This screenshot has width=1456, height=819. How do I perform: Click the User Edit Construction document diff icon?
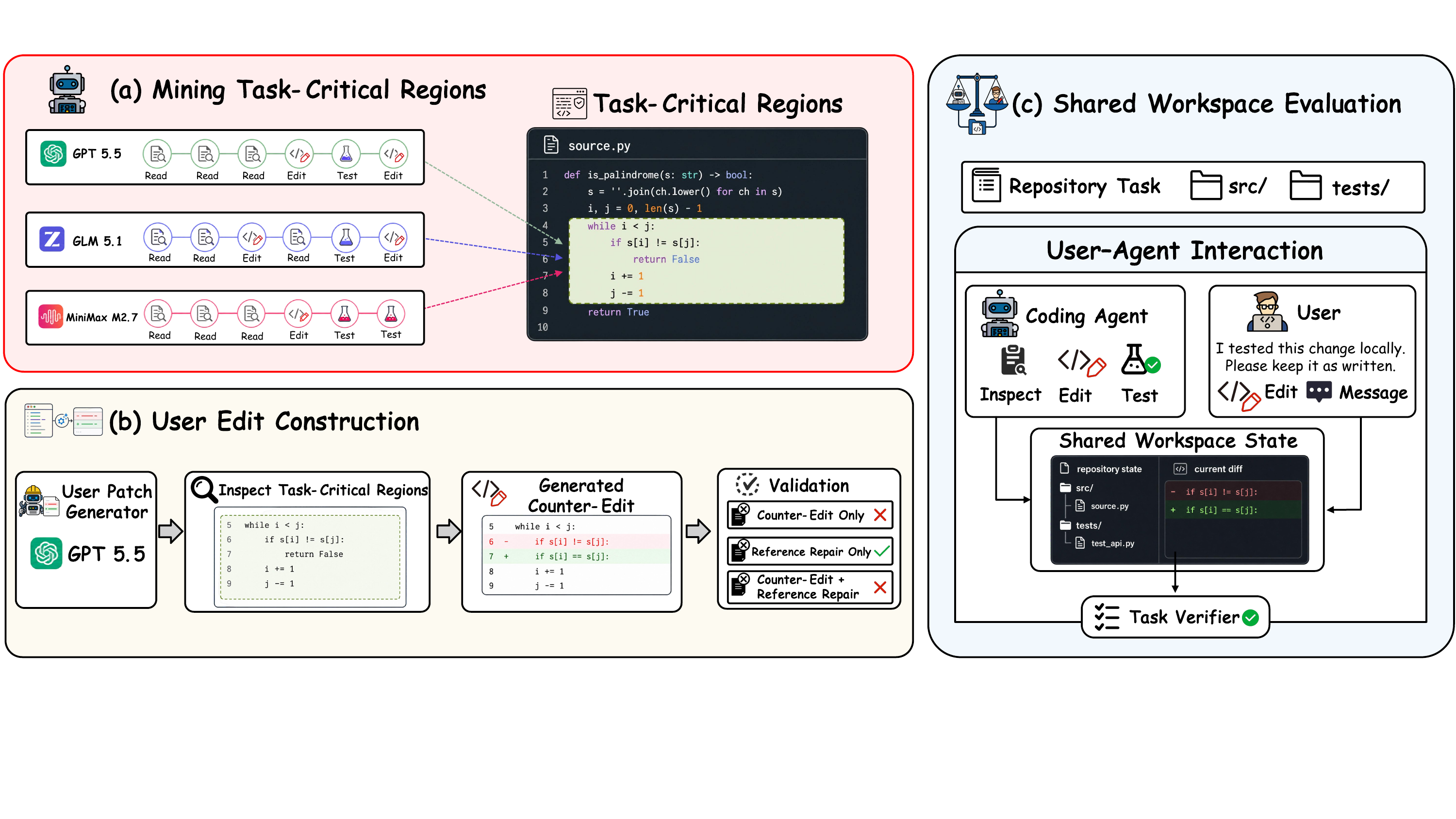pos(63,420)
